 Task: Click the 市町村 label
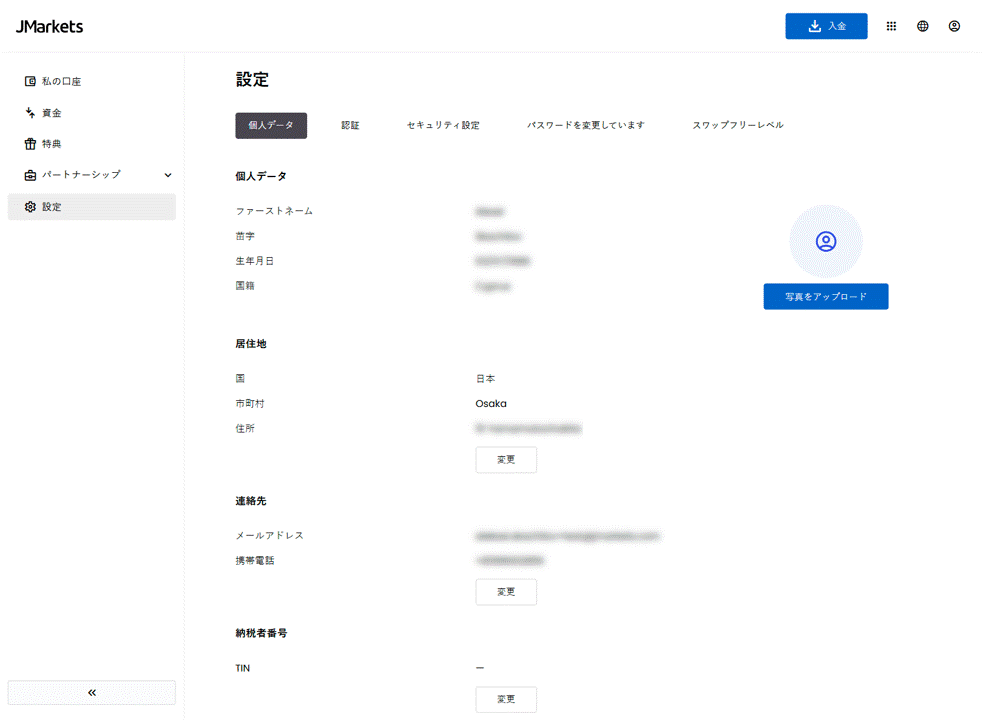[250, 404]
